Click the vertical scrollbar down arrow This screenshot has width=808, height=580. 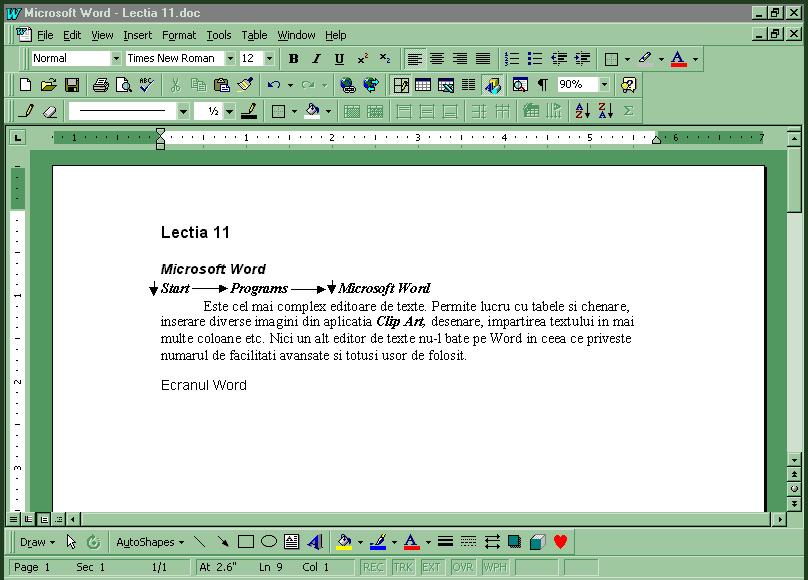tap(794, 459)
